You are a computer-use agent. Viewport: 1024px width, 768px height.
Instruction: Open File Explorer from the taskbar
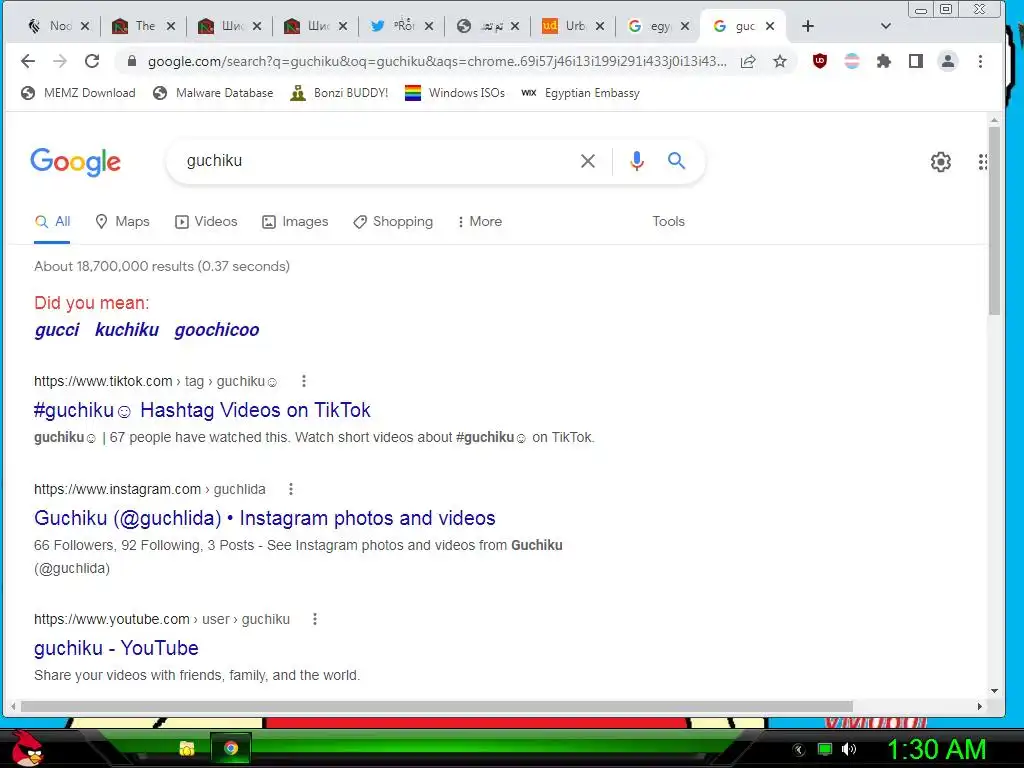(187, 748)
